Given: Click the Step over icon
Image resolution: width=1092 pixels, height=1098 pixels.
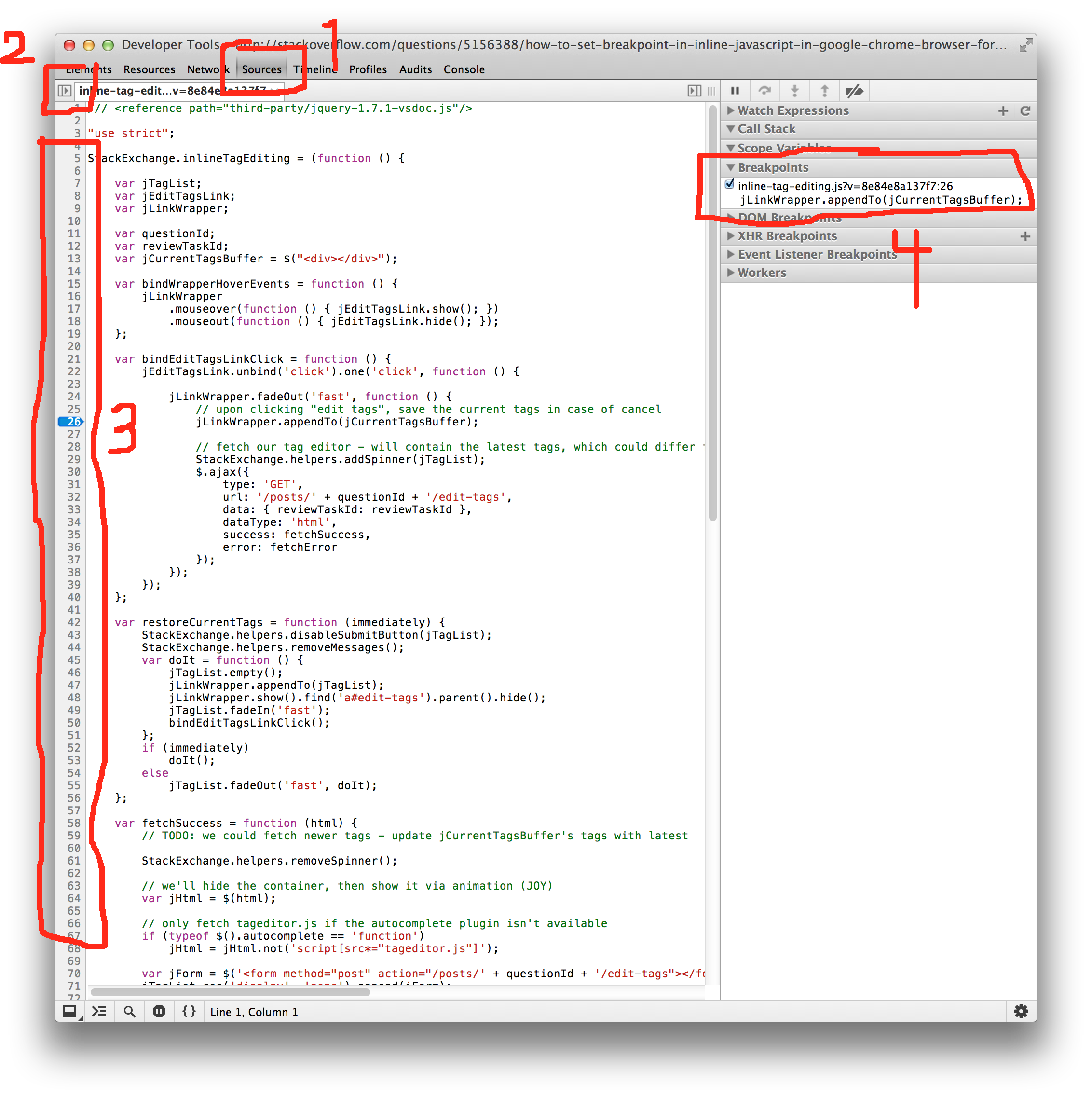Looking at the screenshot, I should pyautogui.click(x=765, y=91).
